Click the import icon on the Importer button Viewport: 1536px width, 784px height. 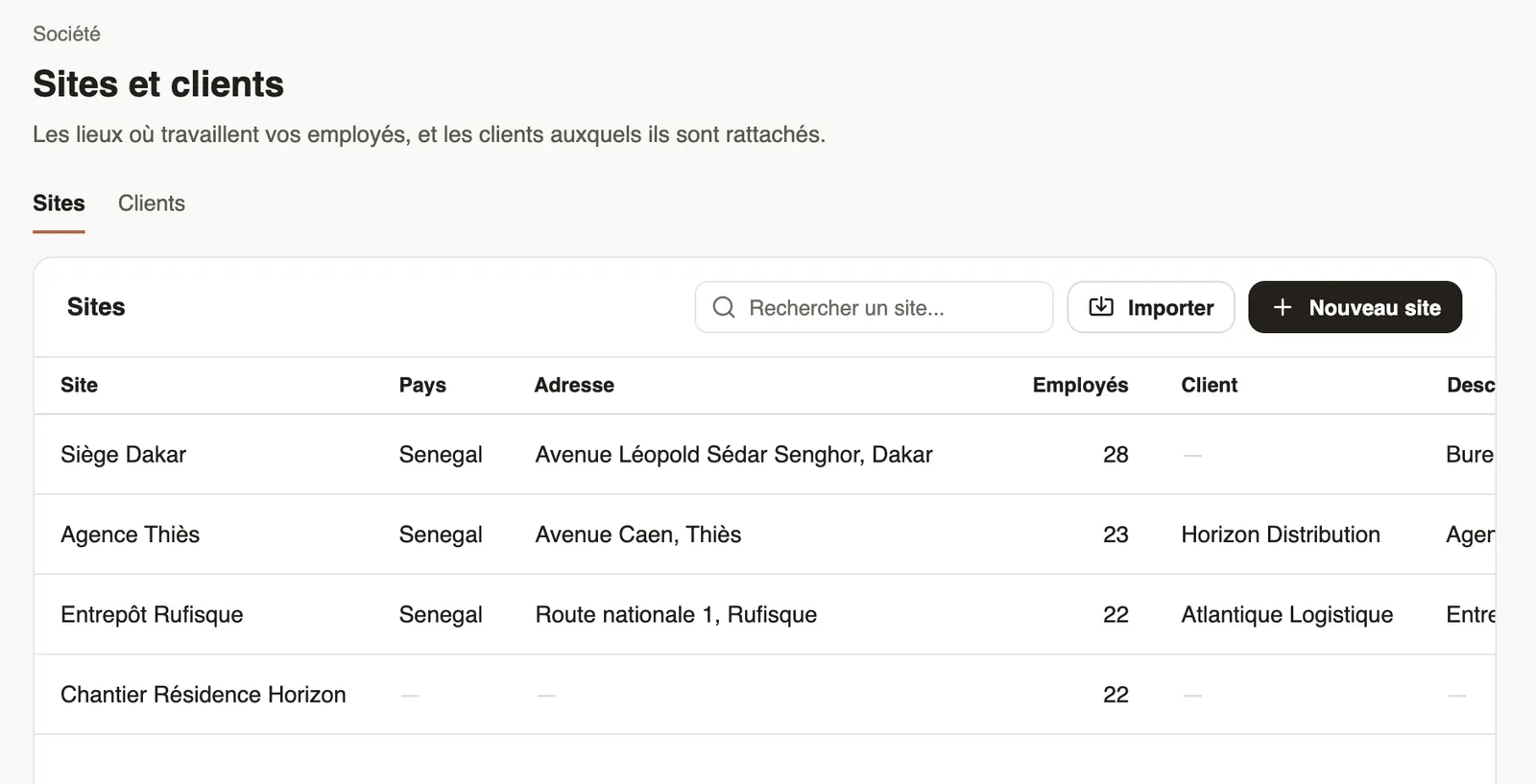(x=1101, y=307)
